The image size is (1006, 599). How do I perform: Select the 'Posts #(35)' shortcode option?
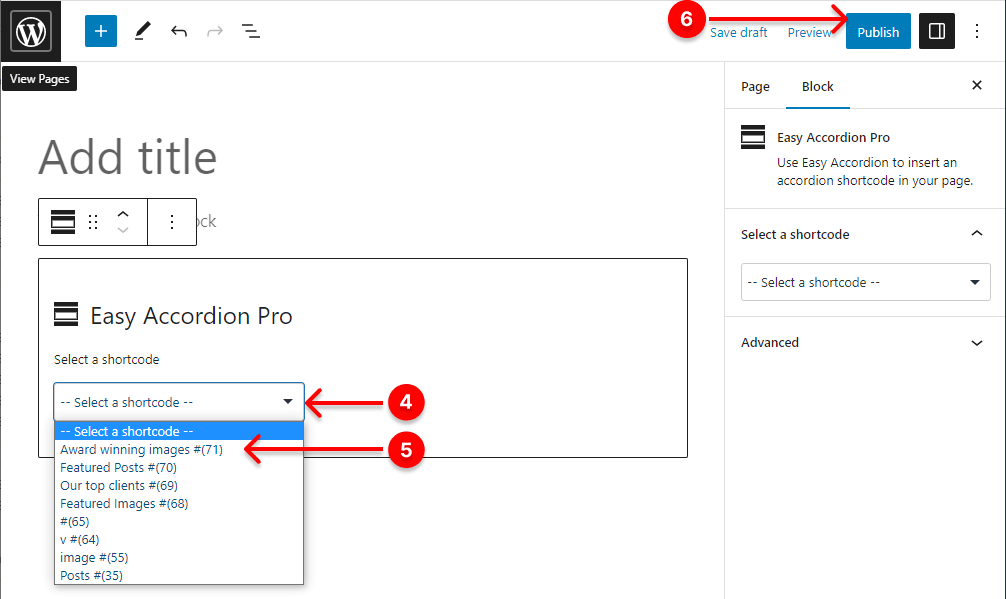(x=179, y=575)
